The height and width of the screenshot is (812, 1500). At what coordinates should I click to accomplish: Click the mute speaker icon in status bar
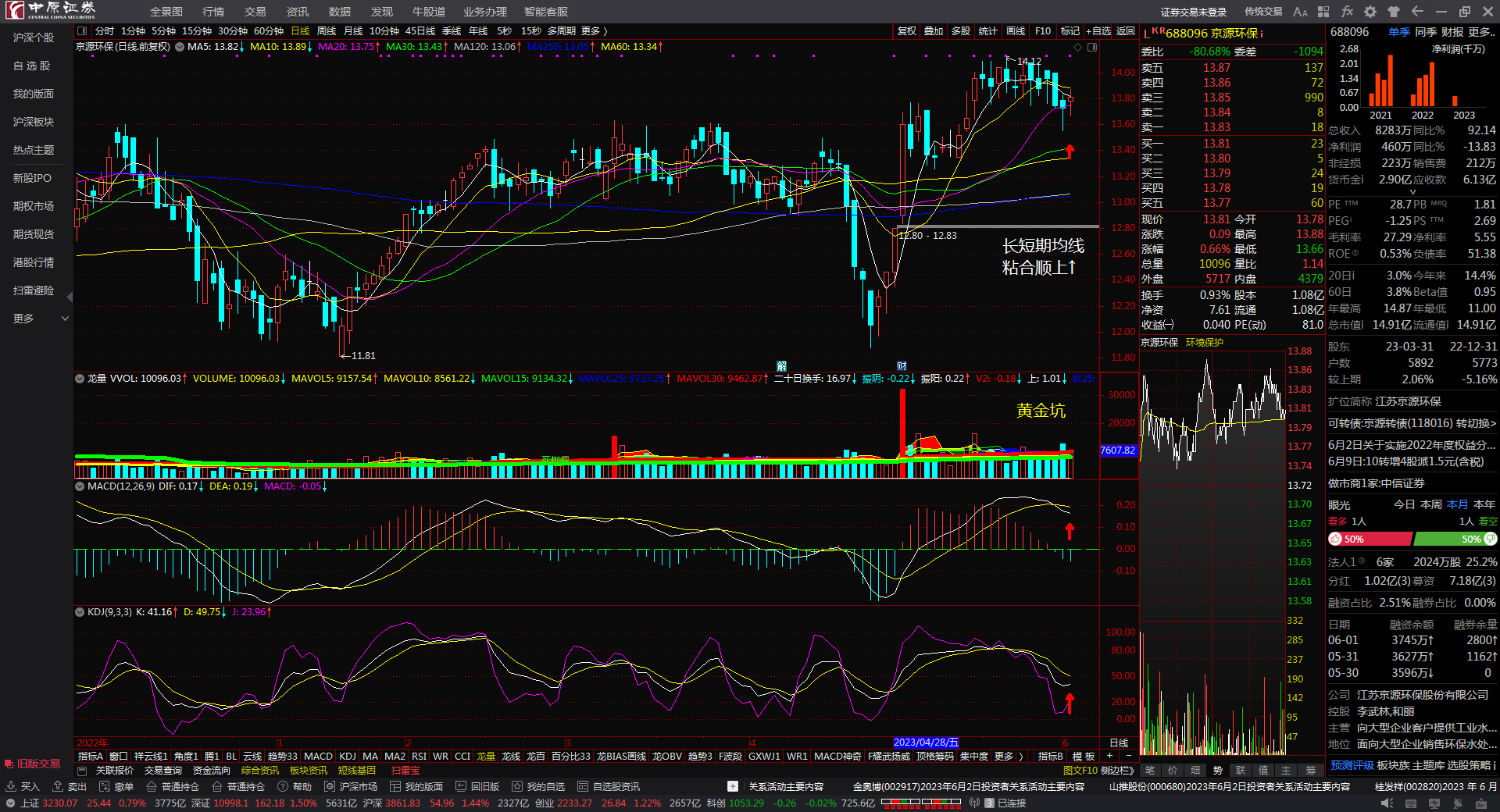click(1387, 803)
